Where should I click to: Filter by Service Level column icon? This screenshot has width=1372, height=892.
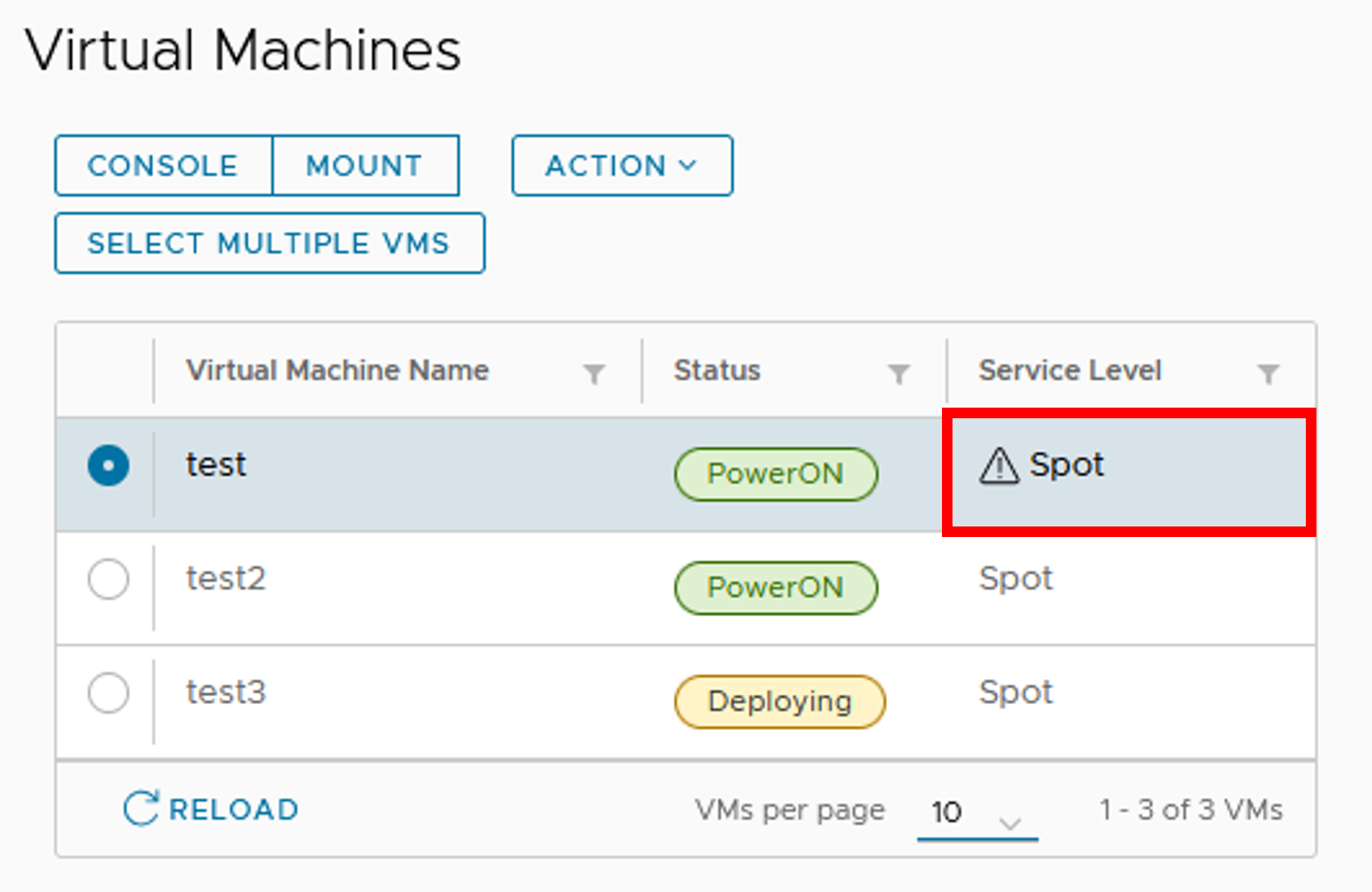(x=1268, y=373)
